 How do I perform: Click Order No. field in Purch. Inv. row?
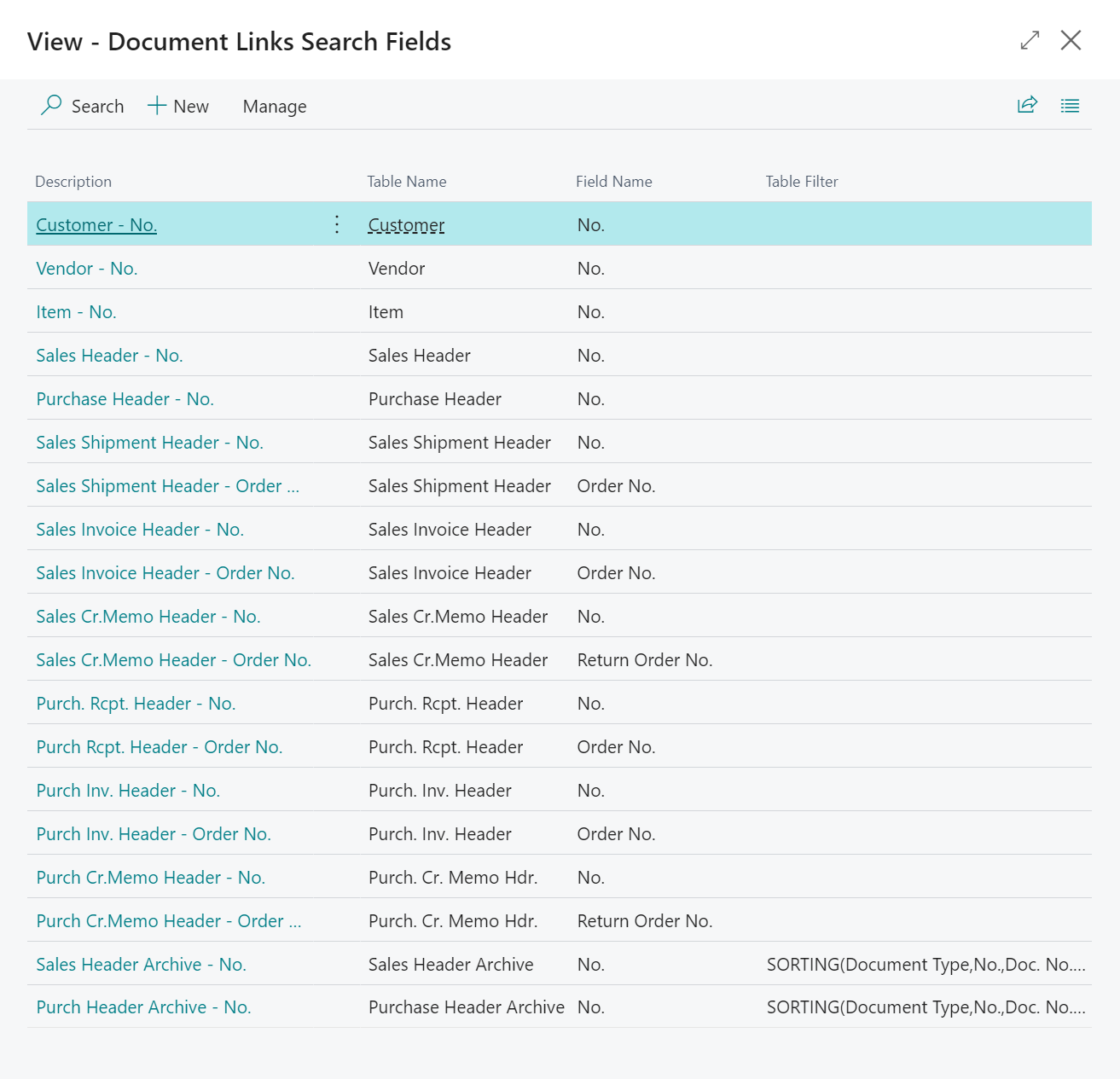pos(616,834)
